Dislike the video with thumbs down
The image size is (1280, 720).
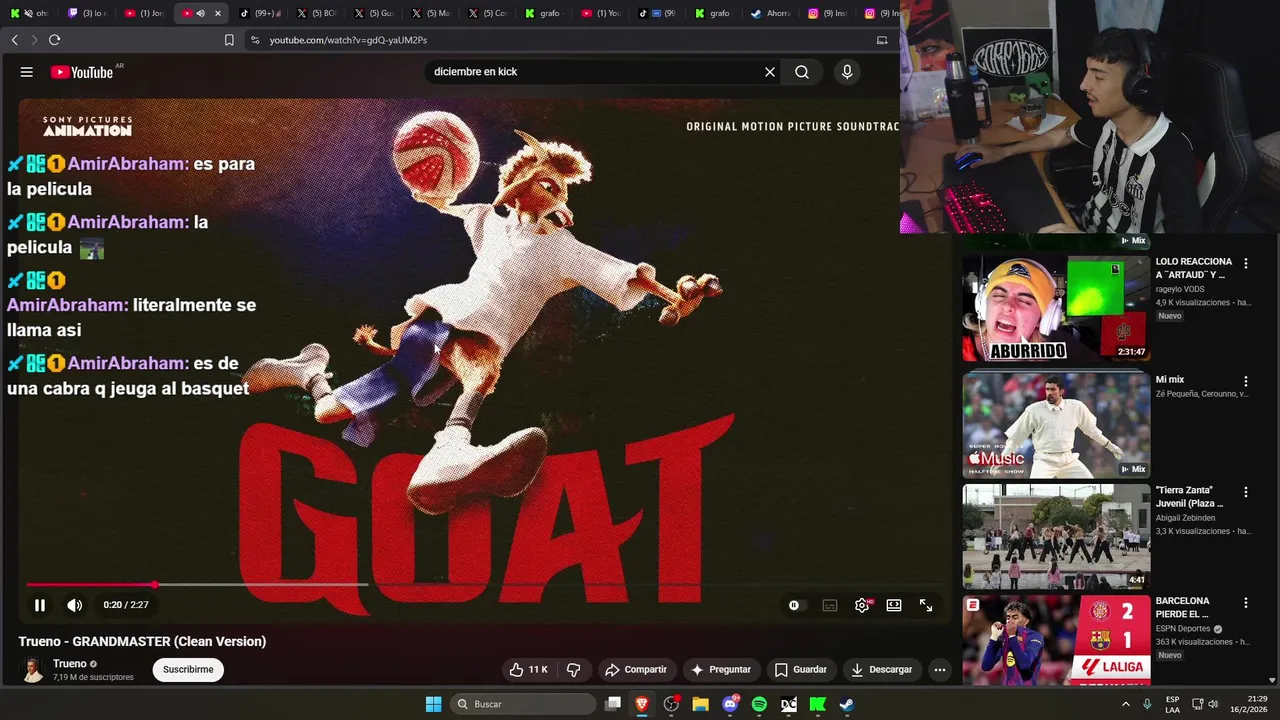[574, 670]
